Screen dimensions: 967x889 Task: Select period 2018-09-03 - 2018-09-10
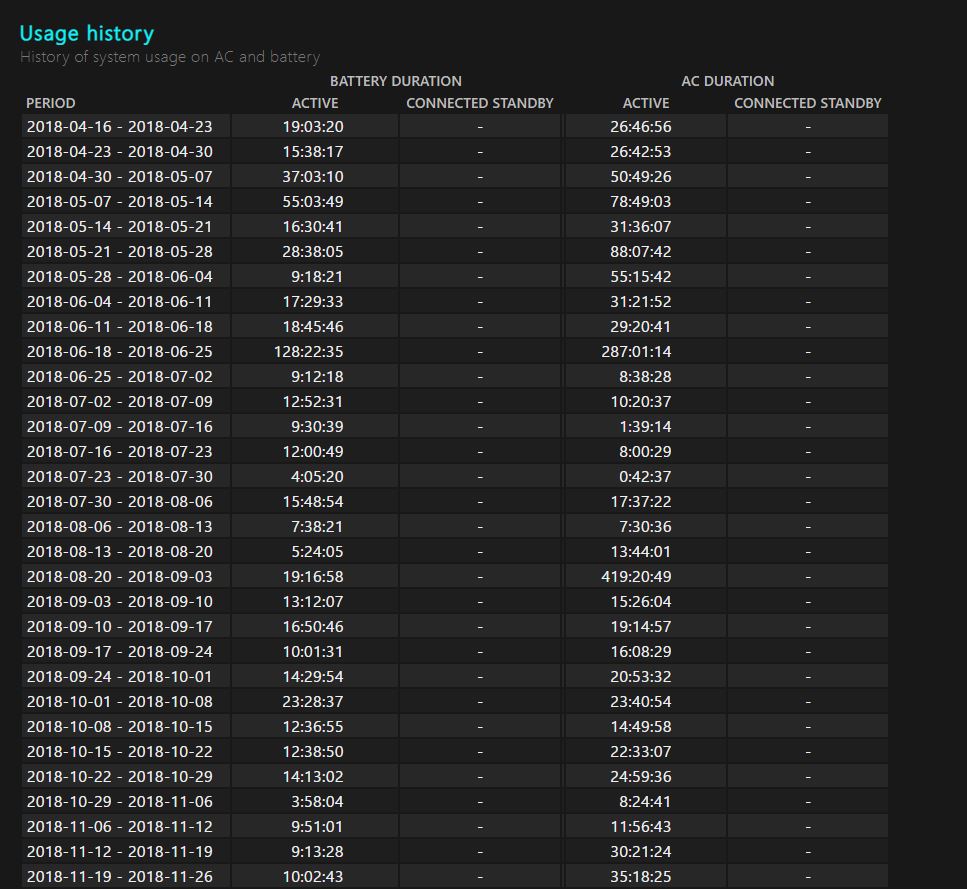point(120,601)
